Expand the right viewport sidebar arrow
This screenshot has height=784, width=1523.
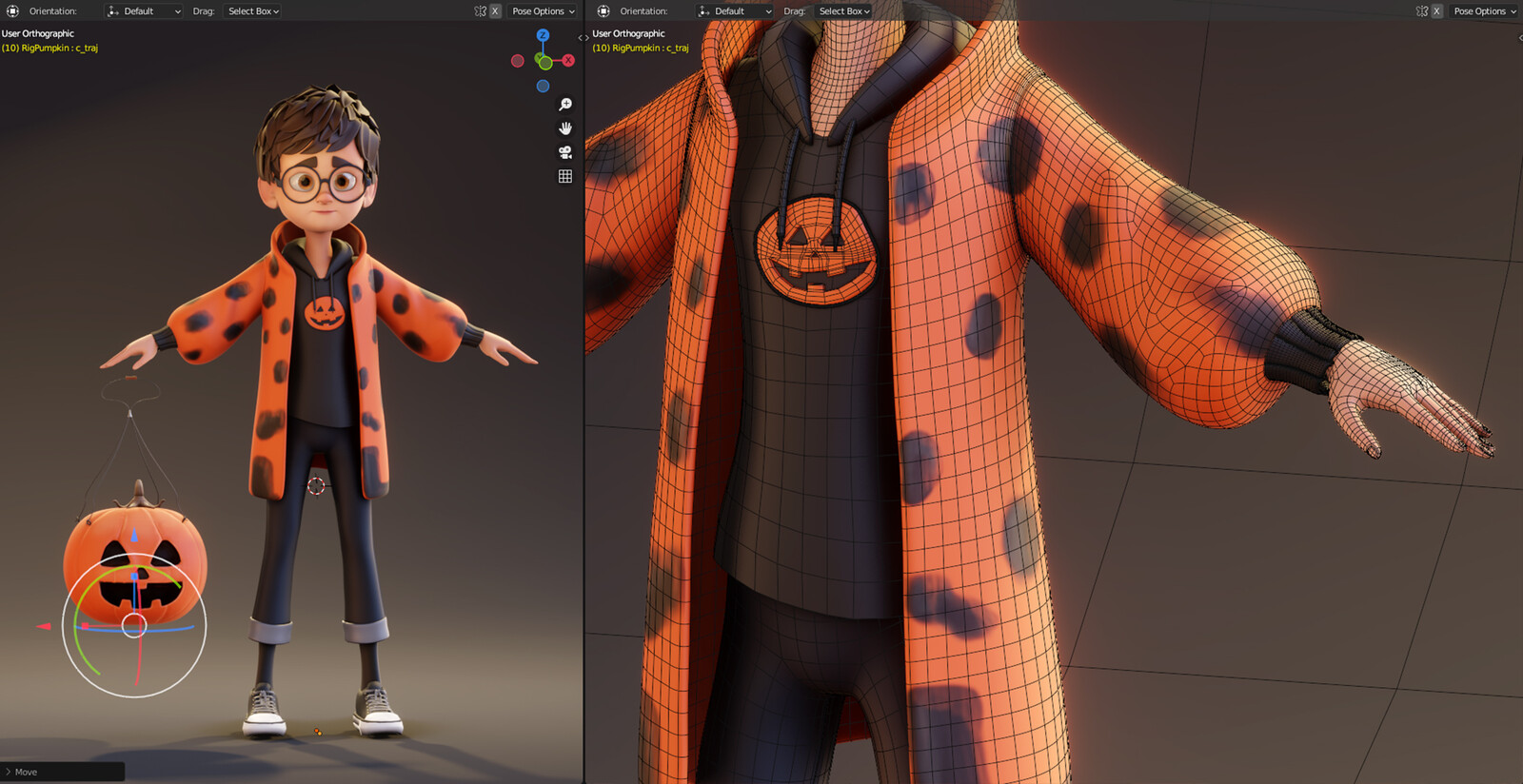click(1520, 38)
